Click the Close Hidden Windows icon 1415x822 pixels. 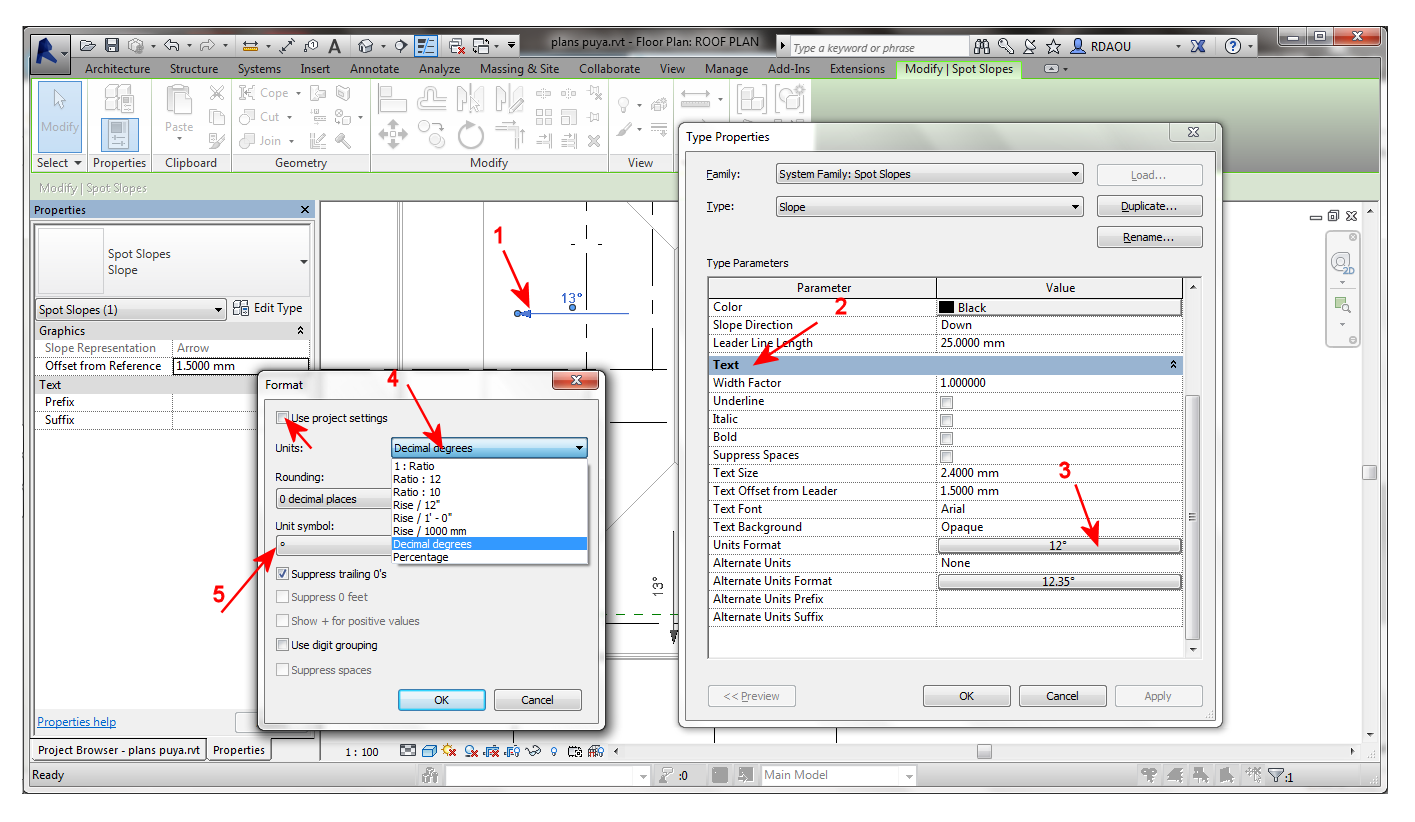click(456, 46)
